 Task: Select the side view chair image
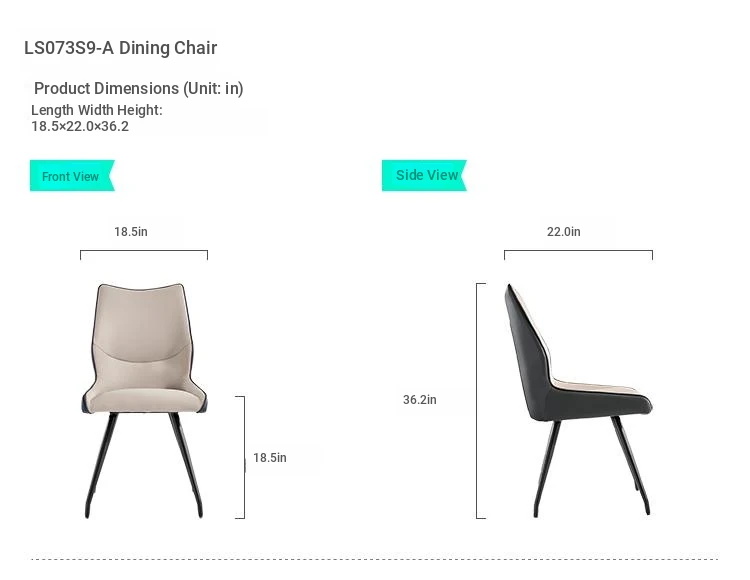click(x=578, y=401)
